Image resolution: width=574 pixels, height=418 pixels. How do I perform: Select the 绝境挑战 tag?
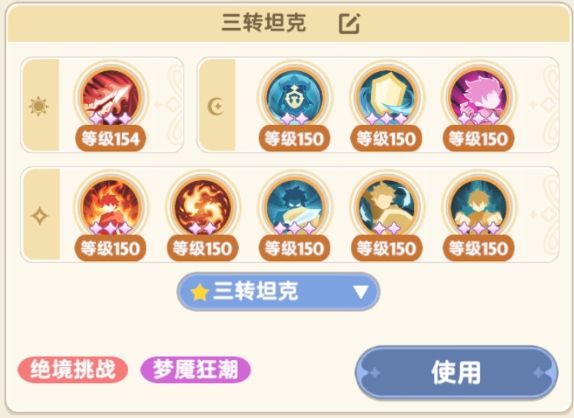(x=72, y=370)
